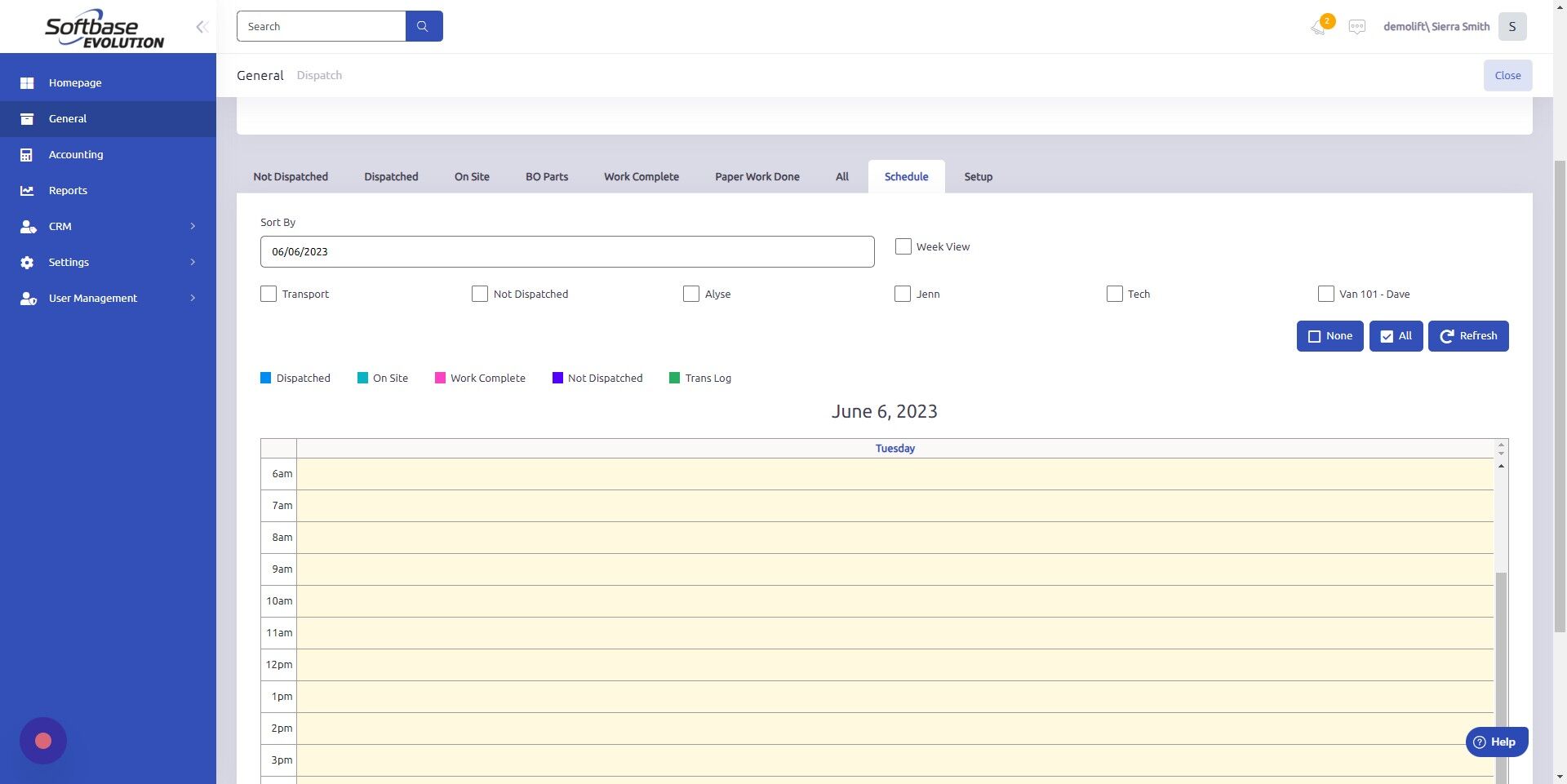1567x784 pixels.
Task: Click the Homepage grid icon
Action: point(27,83)
